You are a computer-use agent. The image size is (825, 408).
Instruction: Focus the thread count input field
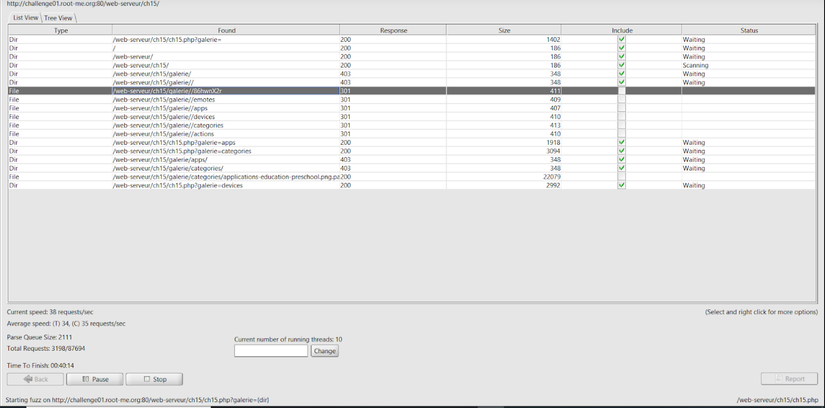271,351
